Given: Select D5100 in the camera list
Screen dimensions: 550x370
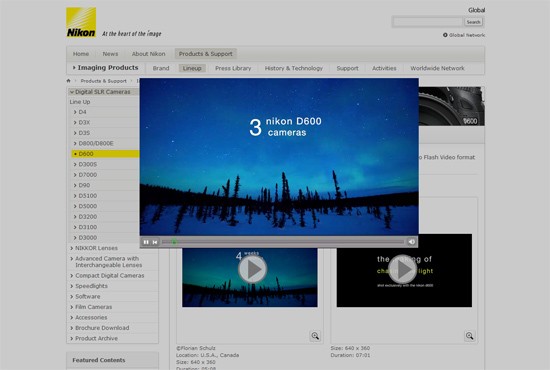Looking at the screenshot, I should [x=88, y=196].
